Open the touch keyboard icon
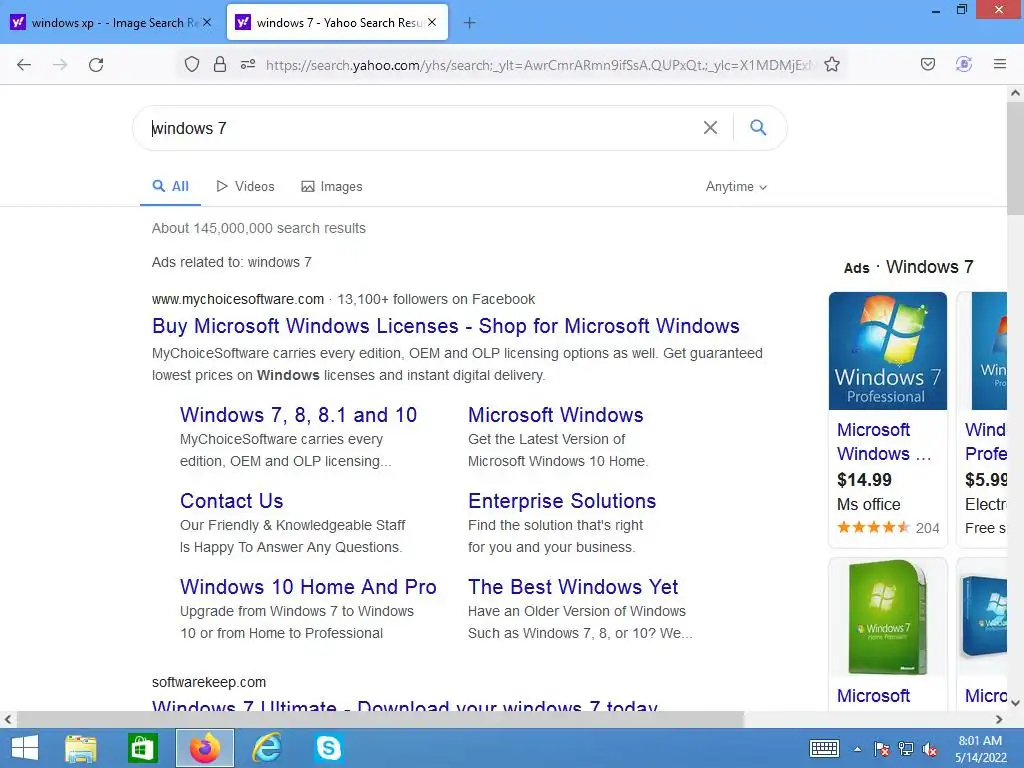This screenshot has width=1024, height=768. [824, 748]
